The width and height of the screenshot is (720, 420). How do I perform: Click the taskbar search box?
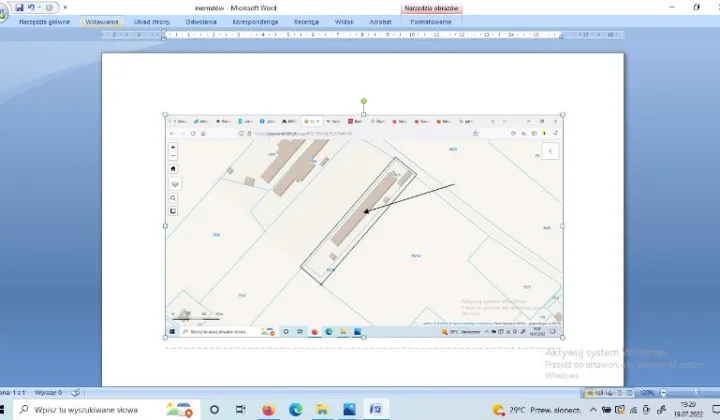(x=106, y=409)
